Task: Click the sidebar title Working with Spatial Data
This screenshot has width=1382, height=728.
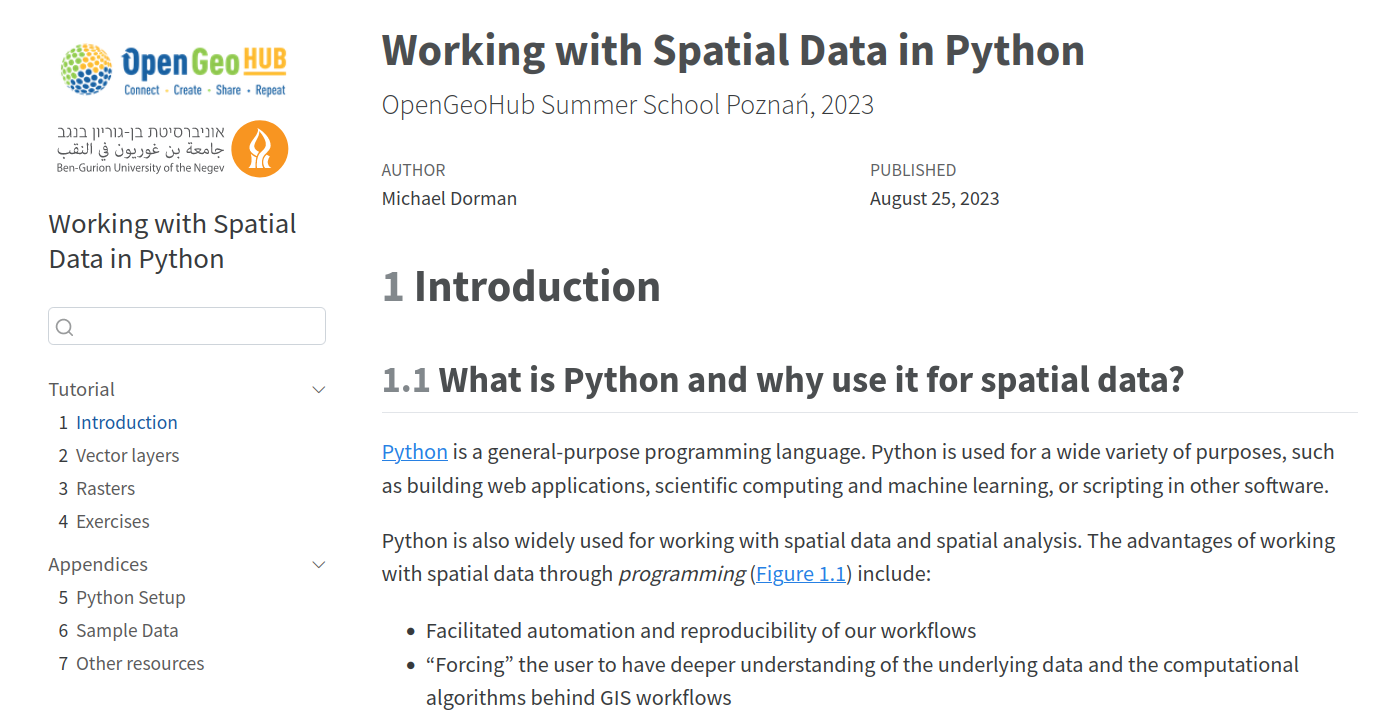Action: [172, 241]
